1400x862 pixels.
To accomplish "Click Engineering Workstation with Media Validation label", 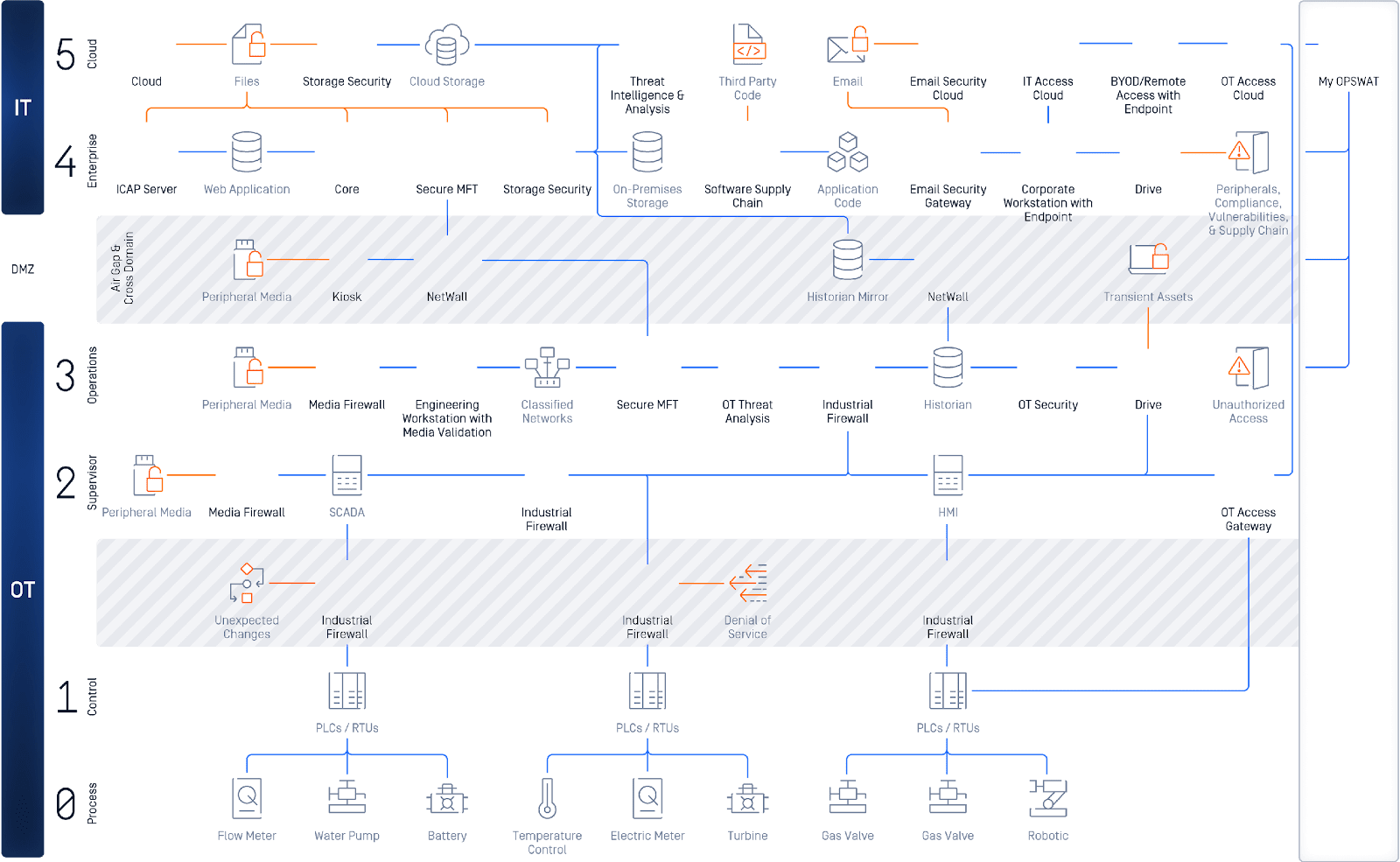I will (447, 418).
